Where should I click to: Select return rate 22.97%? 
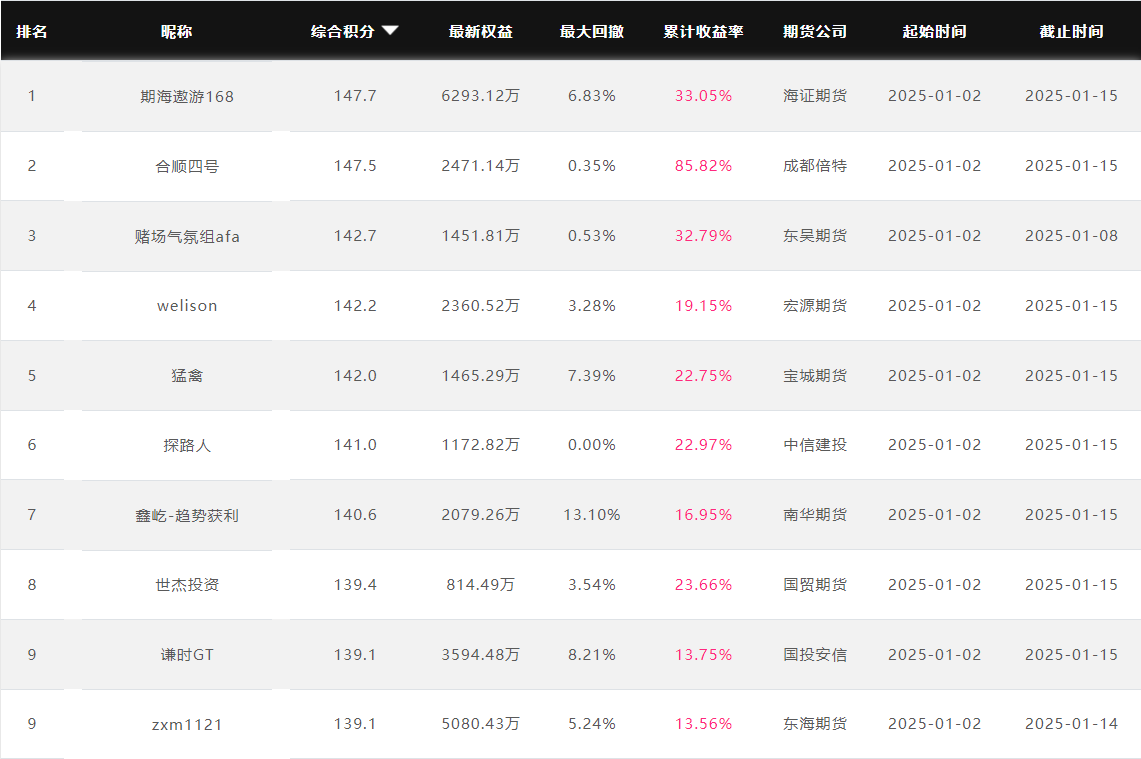[x=704, y=445]
